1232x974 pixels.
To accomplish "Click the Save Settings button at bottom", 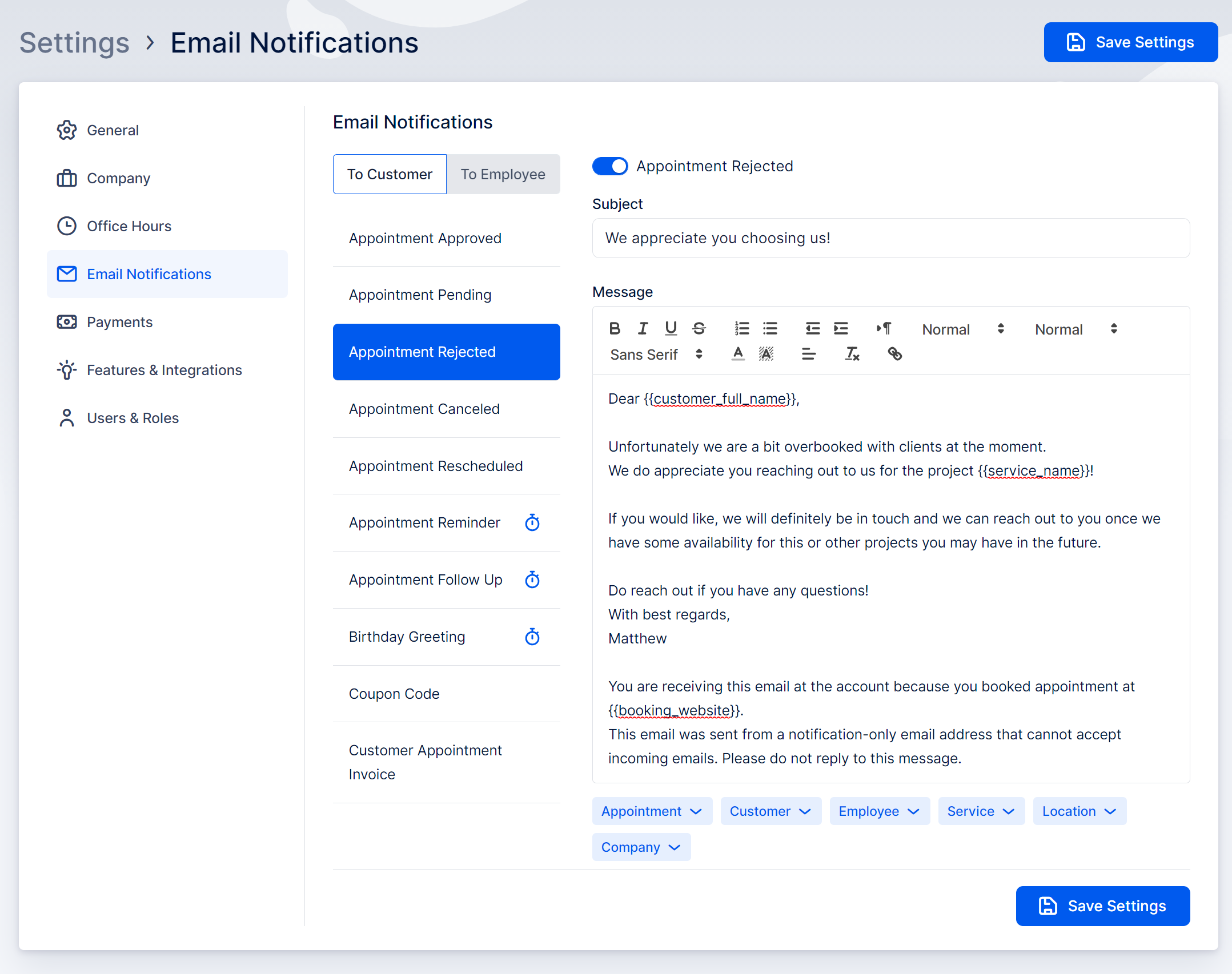I will point(1102,906).
